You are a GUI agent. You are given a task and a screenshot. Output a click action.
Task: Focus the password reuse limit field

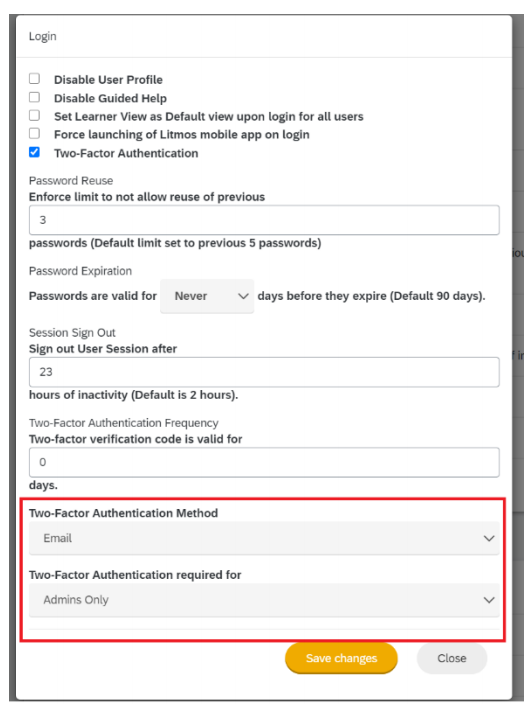tap(264, 220)
